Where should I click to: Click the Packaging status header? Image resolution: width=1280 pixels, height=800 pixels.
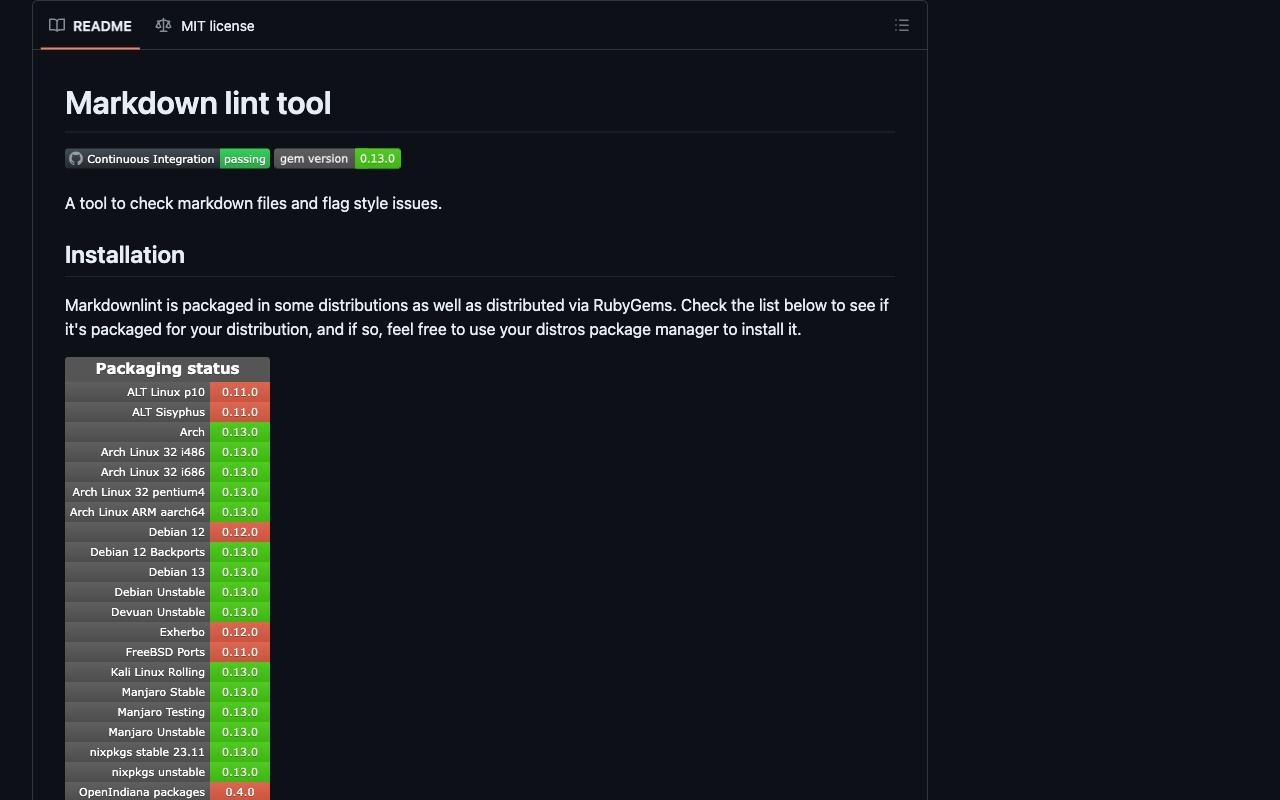pyautogui.click(x=167, y=369)
